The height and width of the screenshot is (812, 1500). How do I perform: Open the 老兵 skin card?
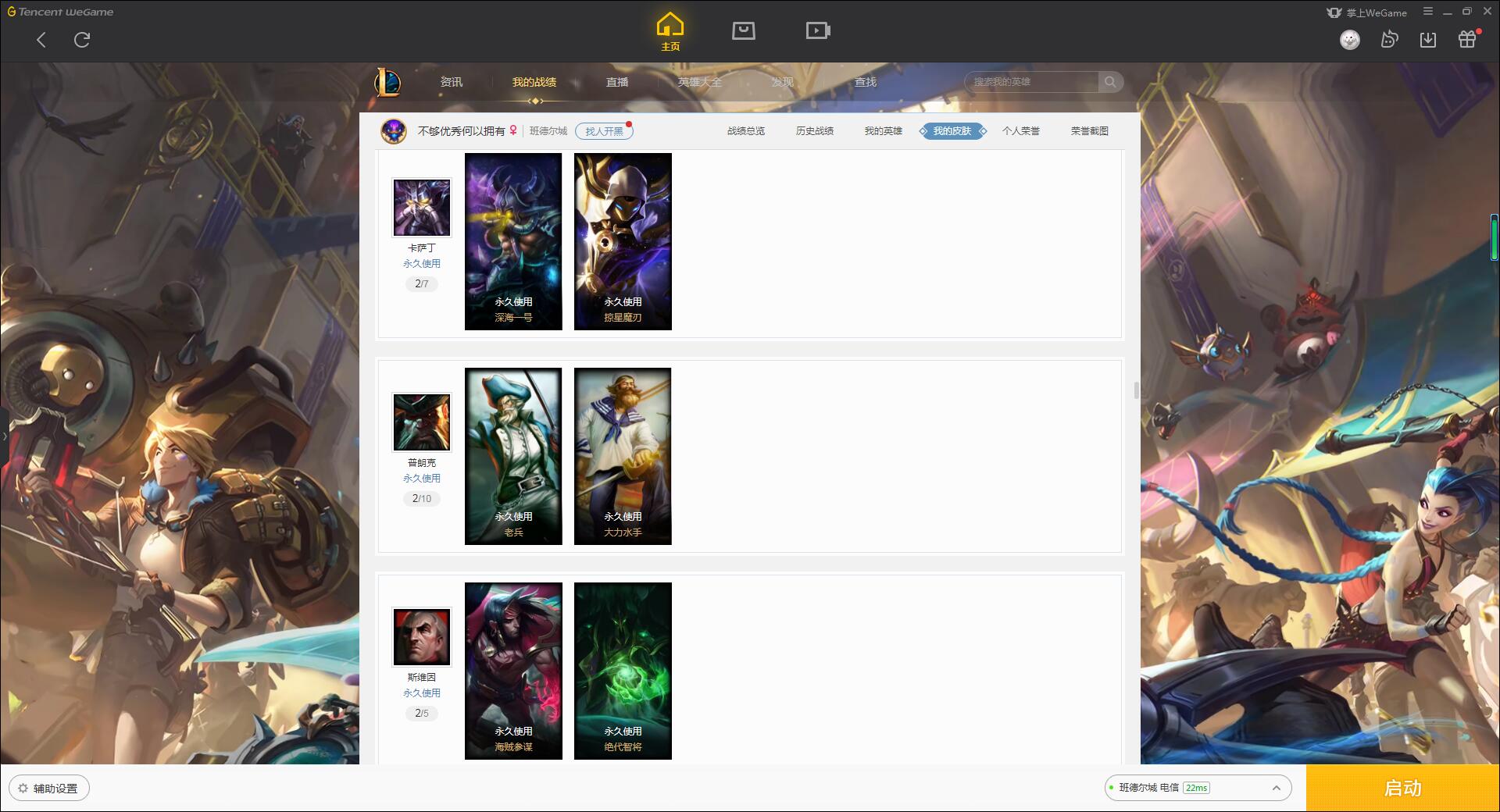tap(513, 456)
